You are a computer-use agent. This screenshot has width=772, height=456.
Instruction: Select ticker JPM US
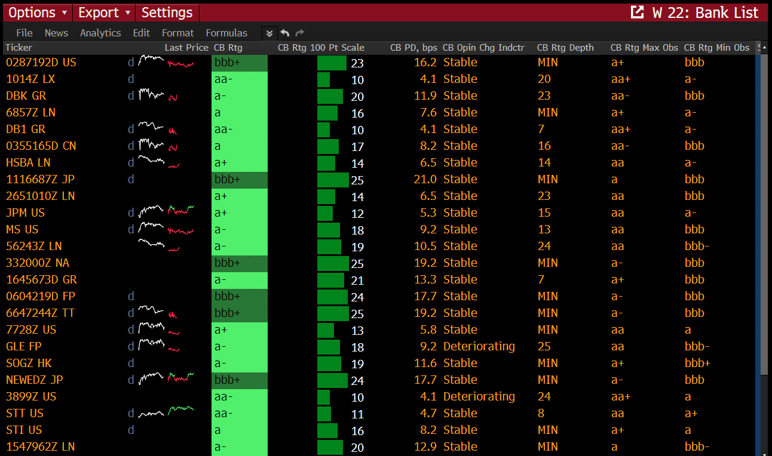(25, 213)
